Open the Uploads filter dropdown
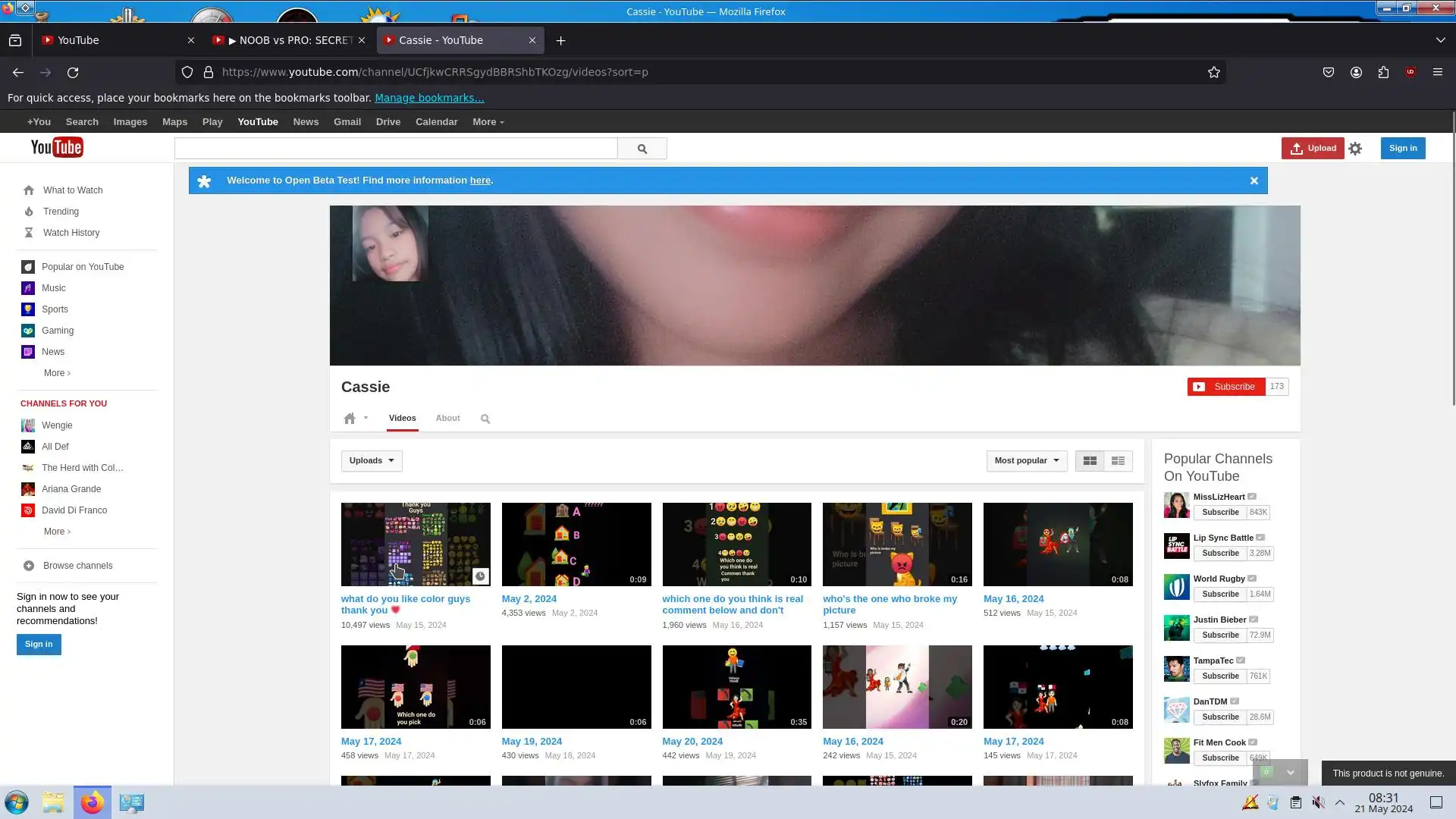Screen dimensions: 1456x819 [x=372, y=461]
